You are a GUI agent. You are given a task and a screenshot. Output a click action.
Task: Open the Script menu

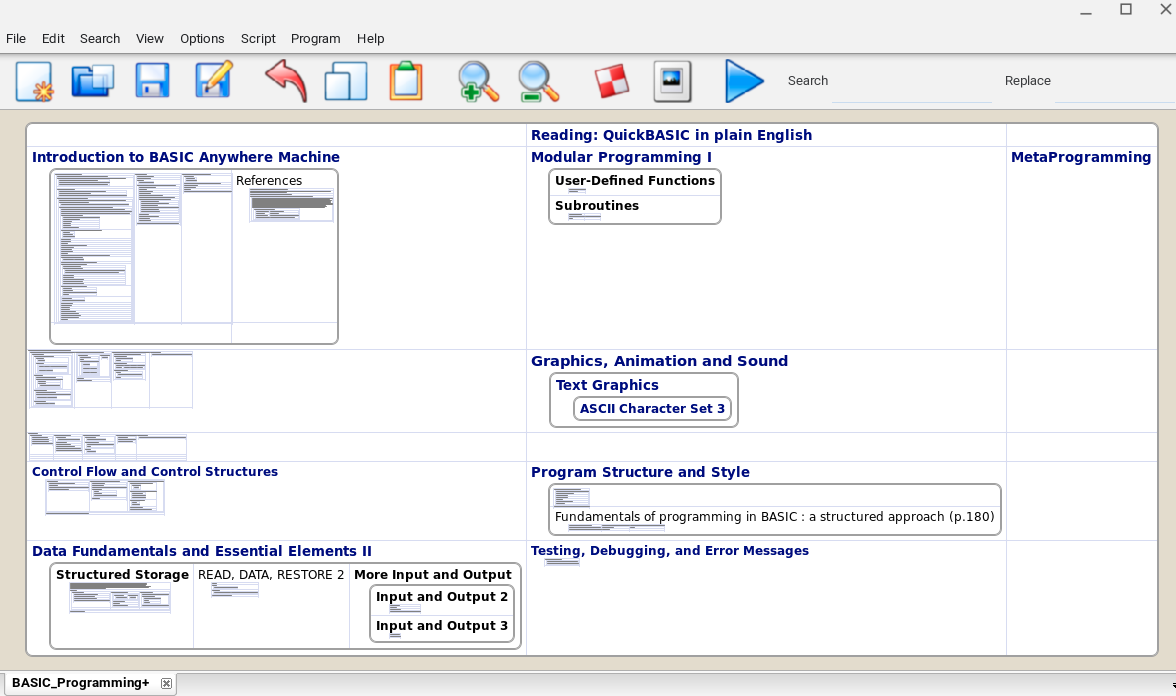click(x=258, y=38)
